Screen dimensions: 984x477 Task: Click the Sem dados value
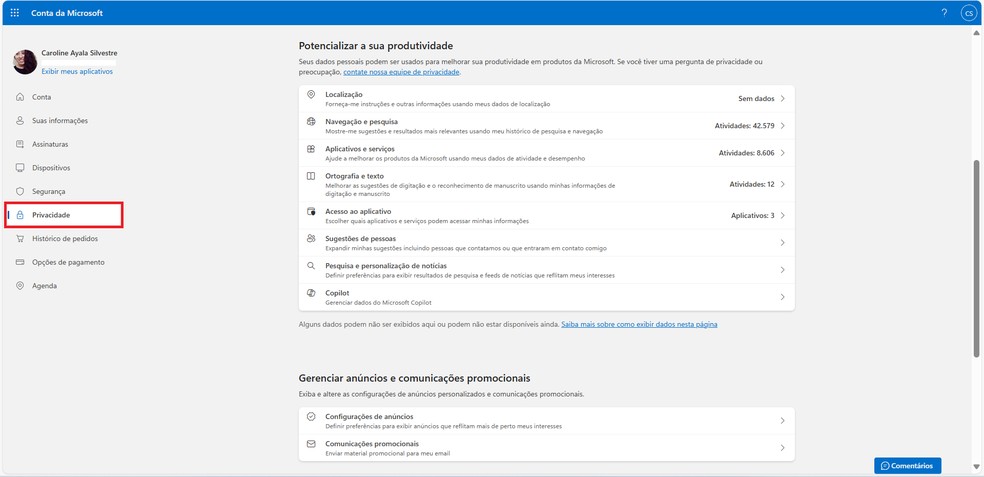point(756,99)
